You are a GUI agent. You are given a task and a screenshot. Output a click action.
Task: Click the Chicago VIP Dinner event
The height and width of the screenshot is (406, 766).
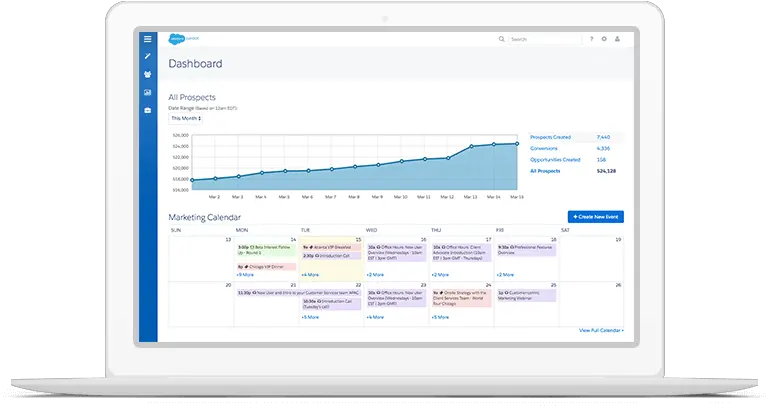click(264, 266)
